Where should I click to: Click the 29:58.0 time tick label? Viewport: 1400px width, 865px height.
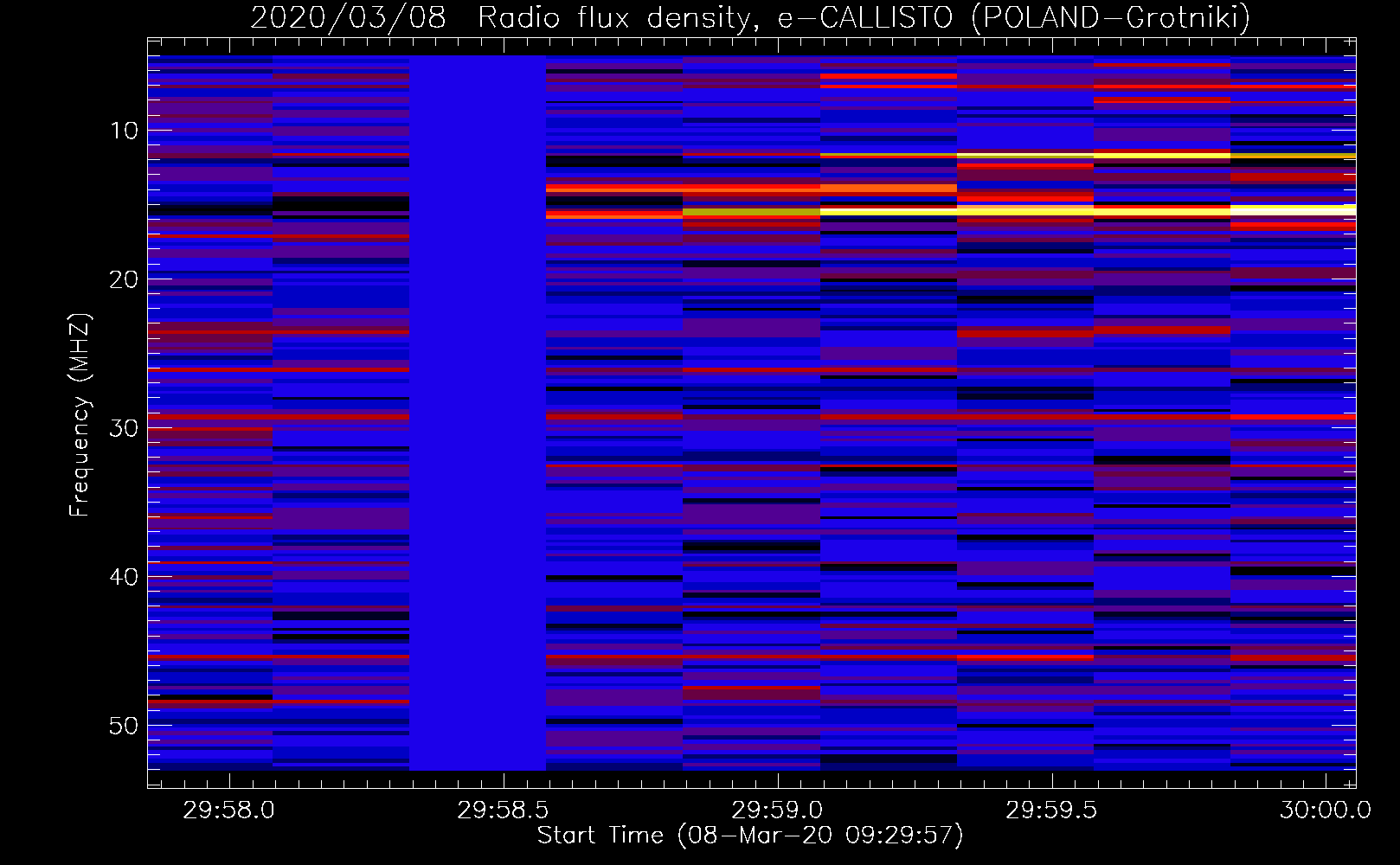[228, 810]
